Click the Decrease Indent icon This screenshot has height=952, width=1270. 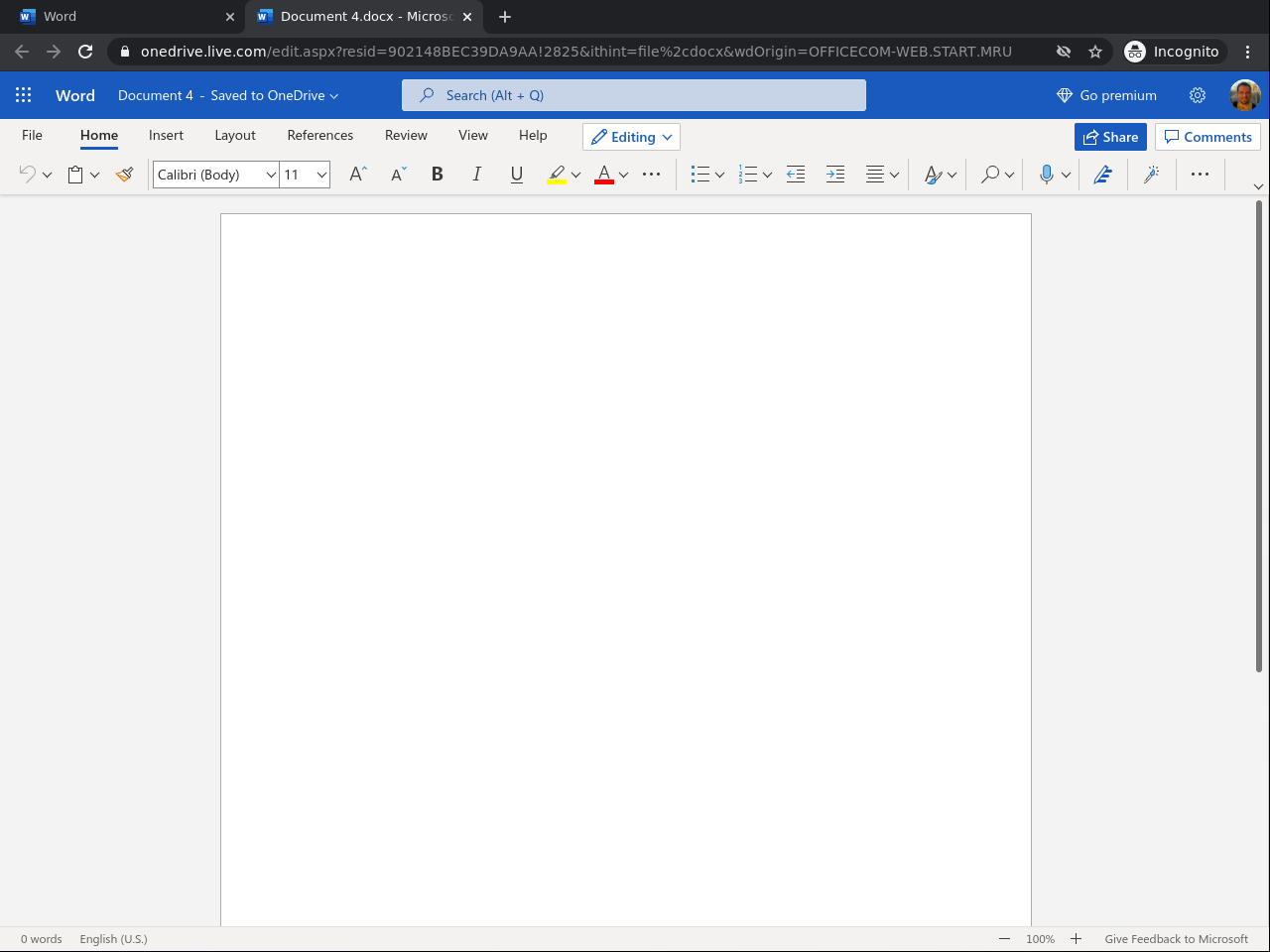click(x=796, y=175)
